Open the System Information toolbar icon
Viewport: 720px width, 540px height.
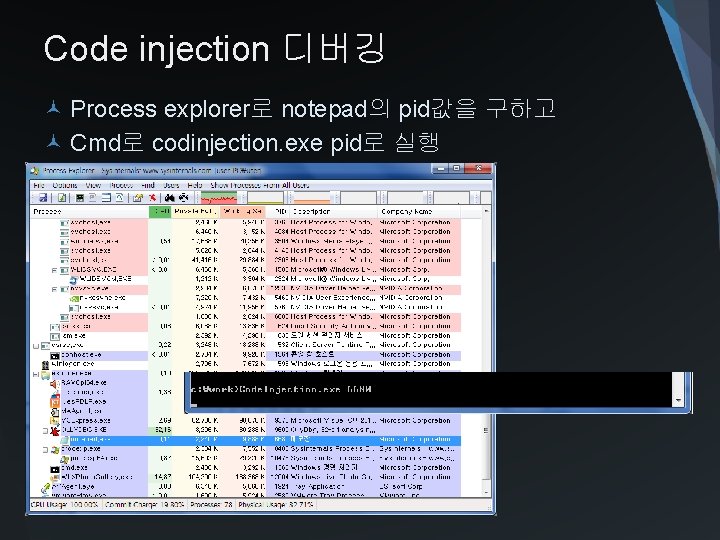pos(80,198)
